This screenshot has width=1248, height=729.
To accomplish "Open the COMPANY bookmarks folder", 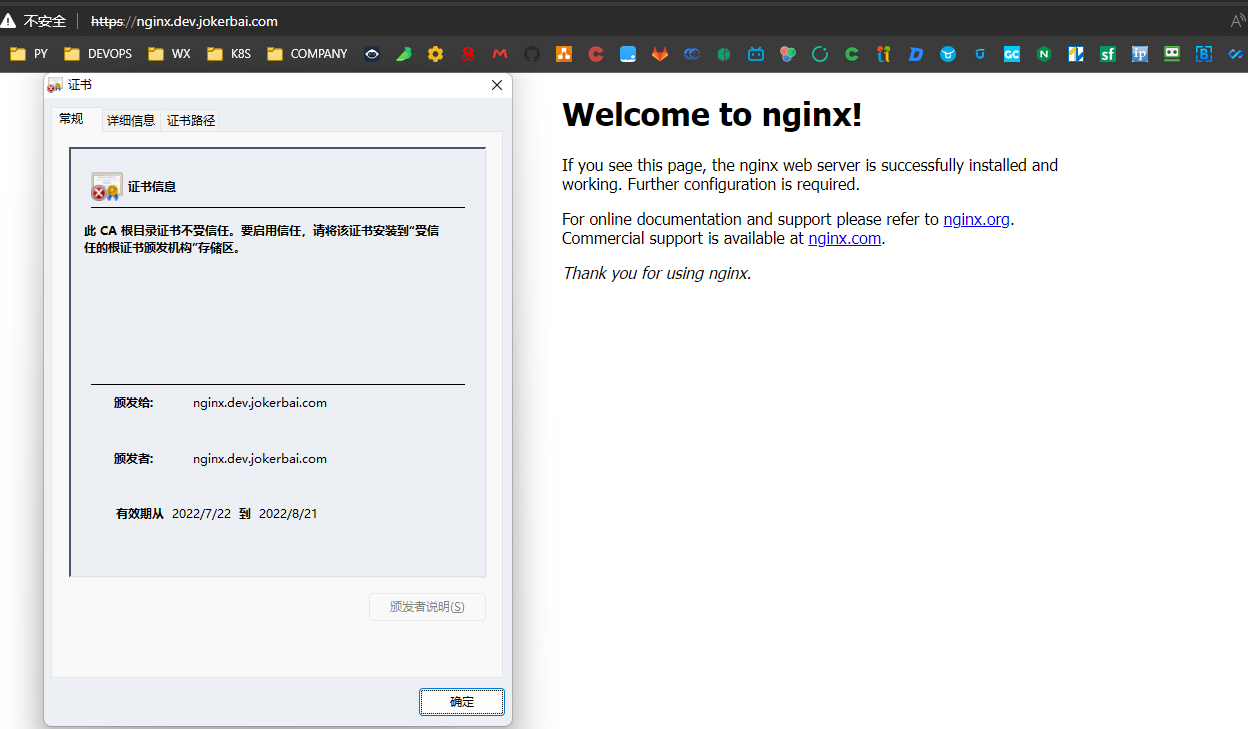I will (308, 54).
